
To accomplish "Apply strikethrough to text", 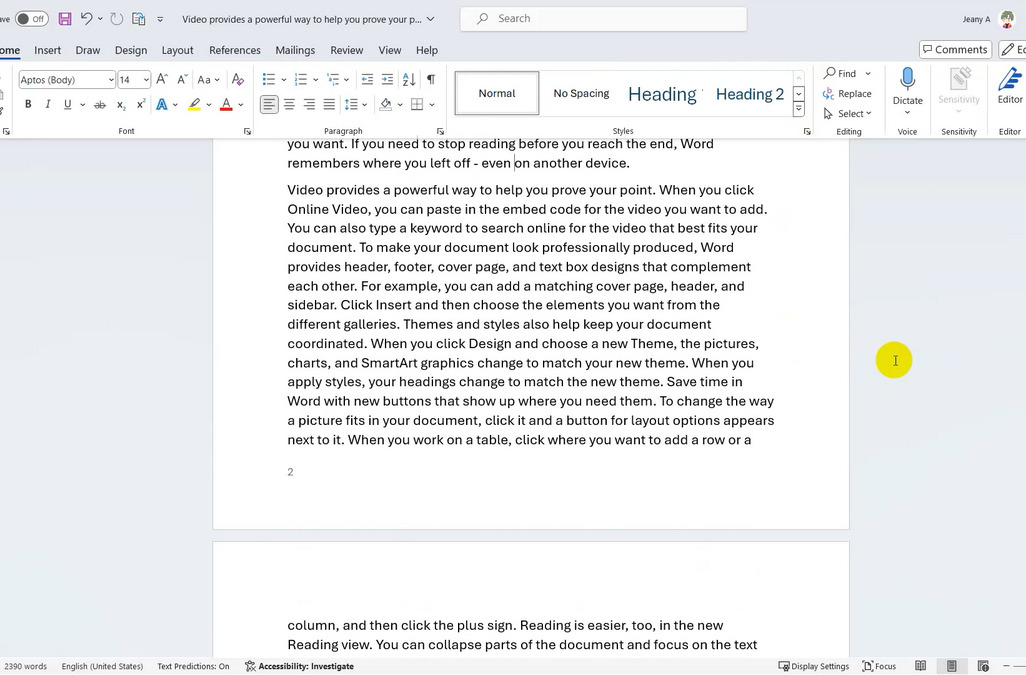I will [99, 105].
